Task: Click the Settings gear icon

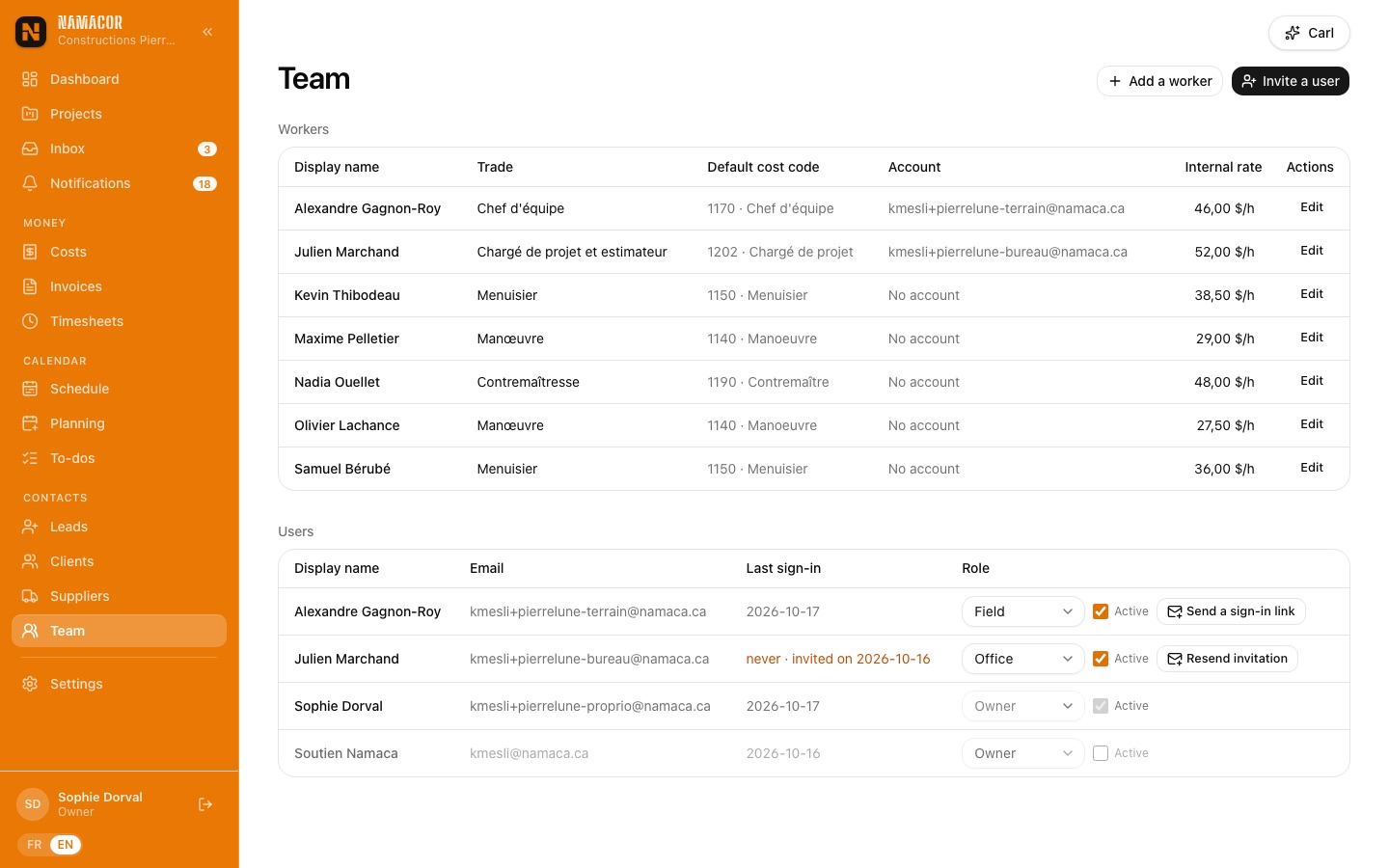Action: point(30,684)
